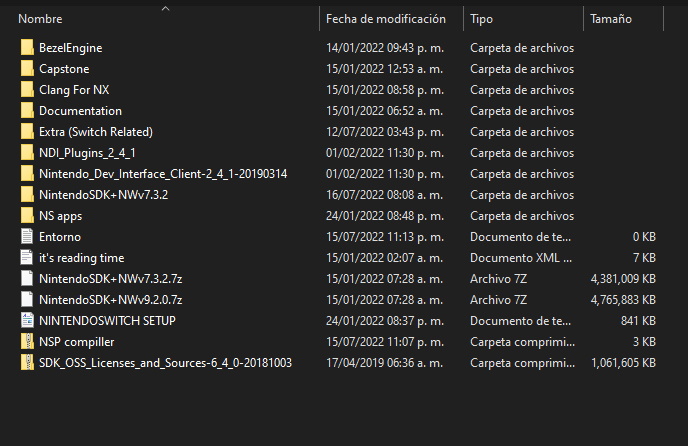Select SDK_OSS_Licenses_and_Sources-6_4_0-20181003 file name
The image size is (688, 446).
point(165,363)
